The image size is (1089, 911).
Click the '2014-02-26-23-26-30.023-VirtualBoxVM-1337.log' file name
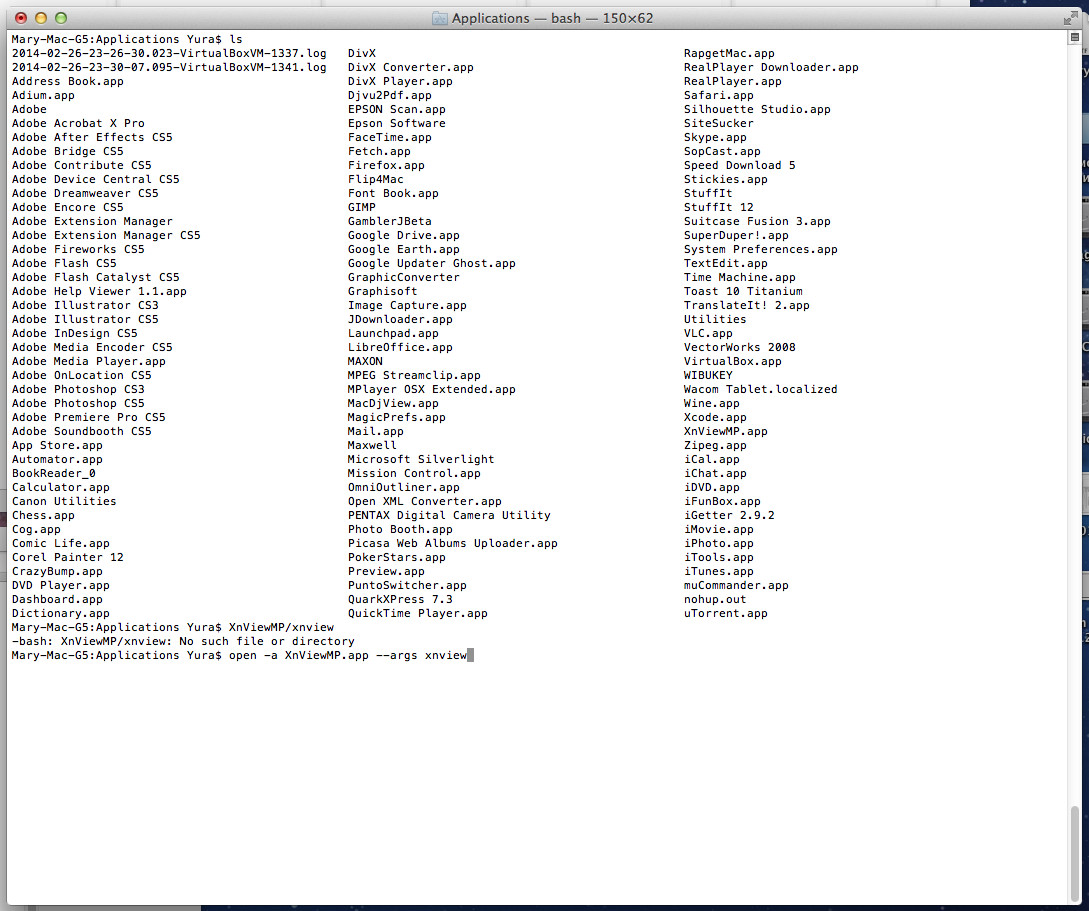pyautogui.click(x=169, y=53)
